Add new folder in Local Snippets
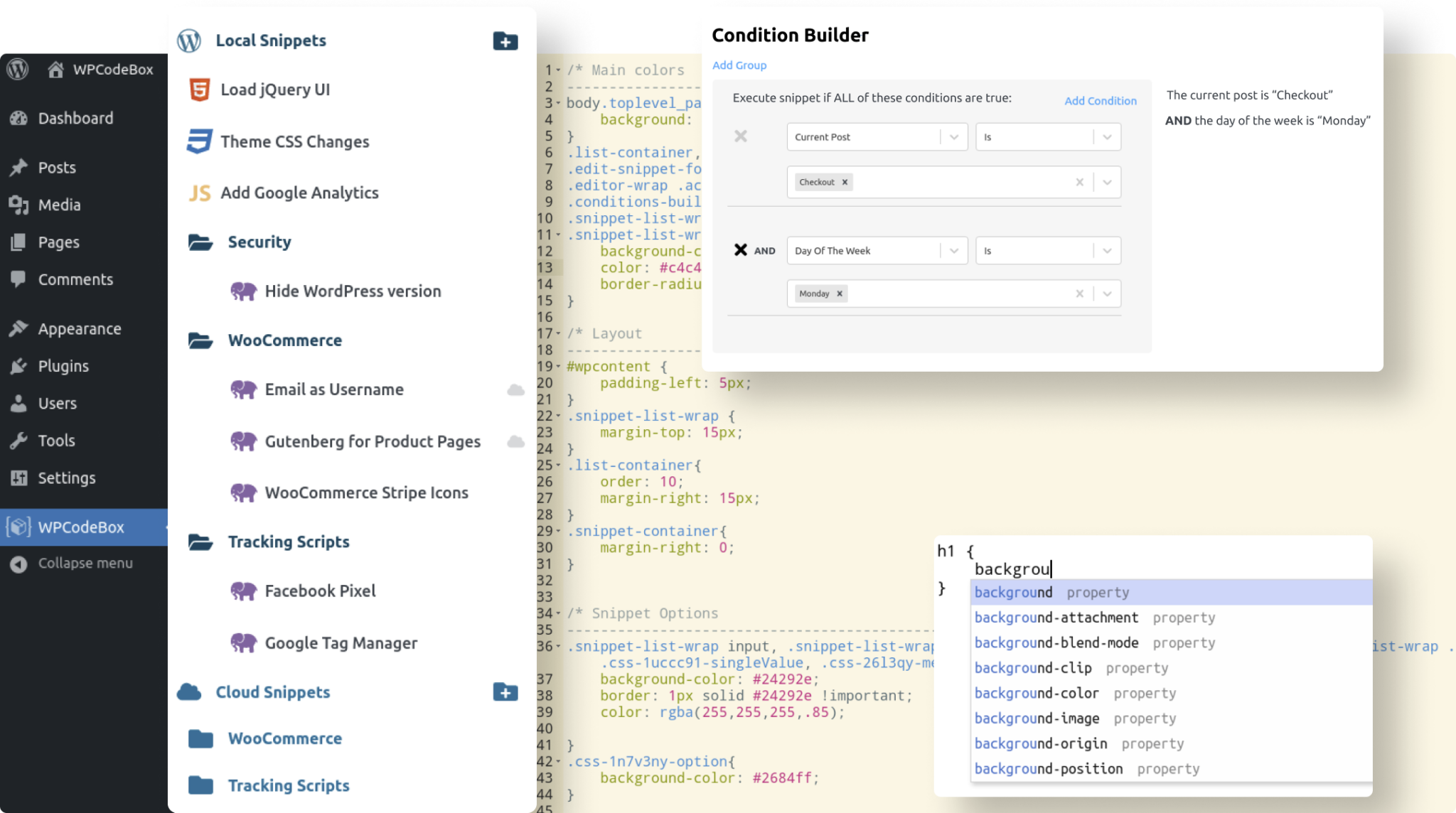The height and width of the screenshot is (813, 1456). pyautogui.click(x=505, y=41)
